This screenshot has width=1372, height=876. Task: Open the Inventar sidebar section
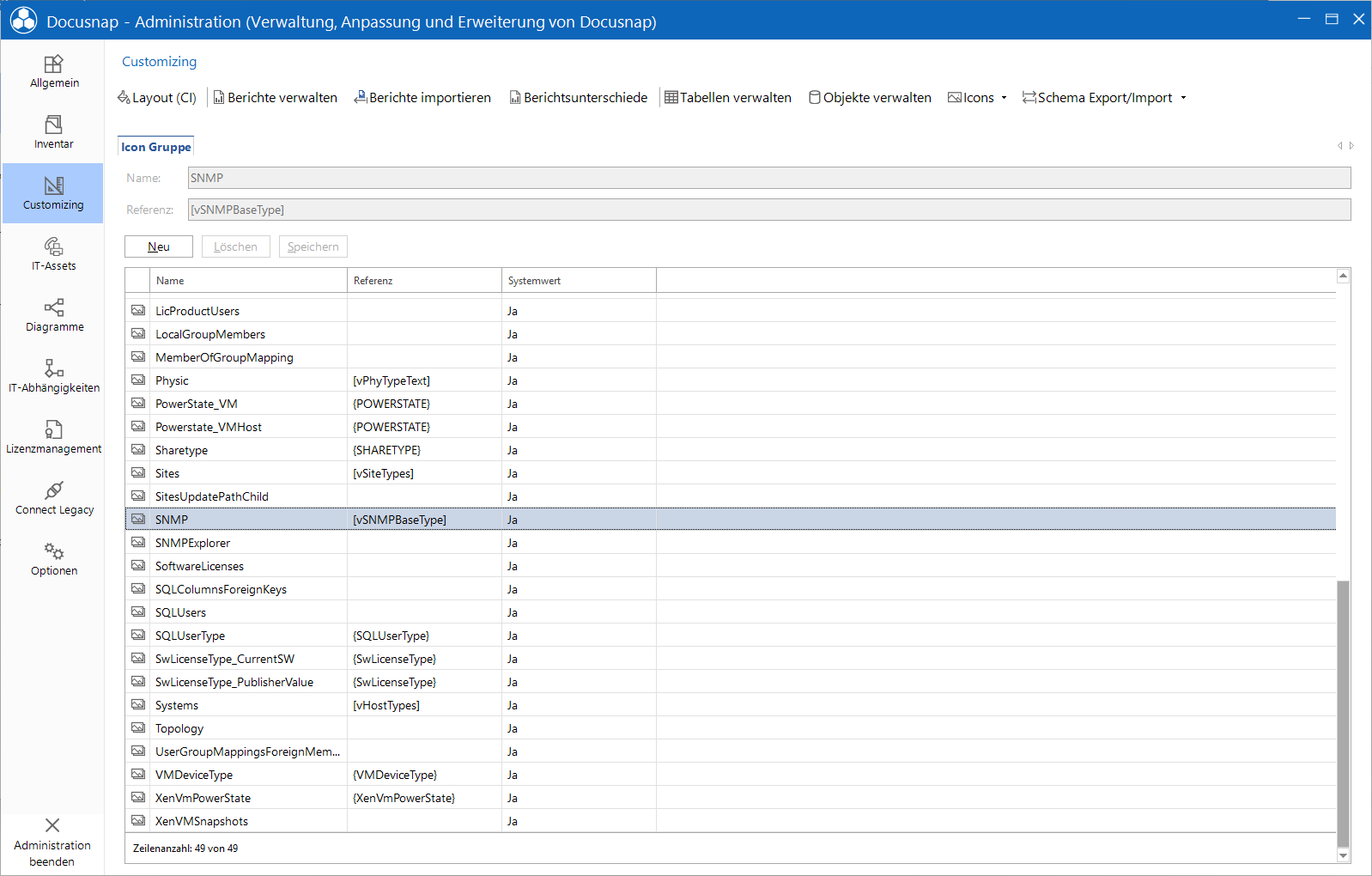pyautogui.click(x=53, y=133)
